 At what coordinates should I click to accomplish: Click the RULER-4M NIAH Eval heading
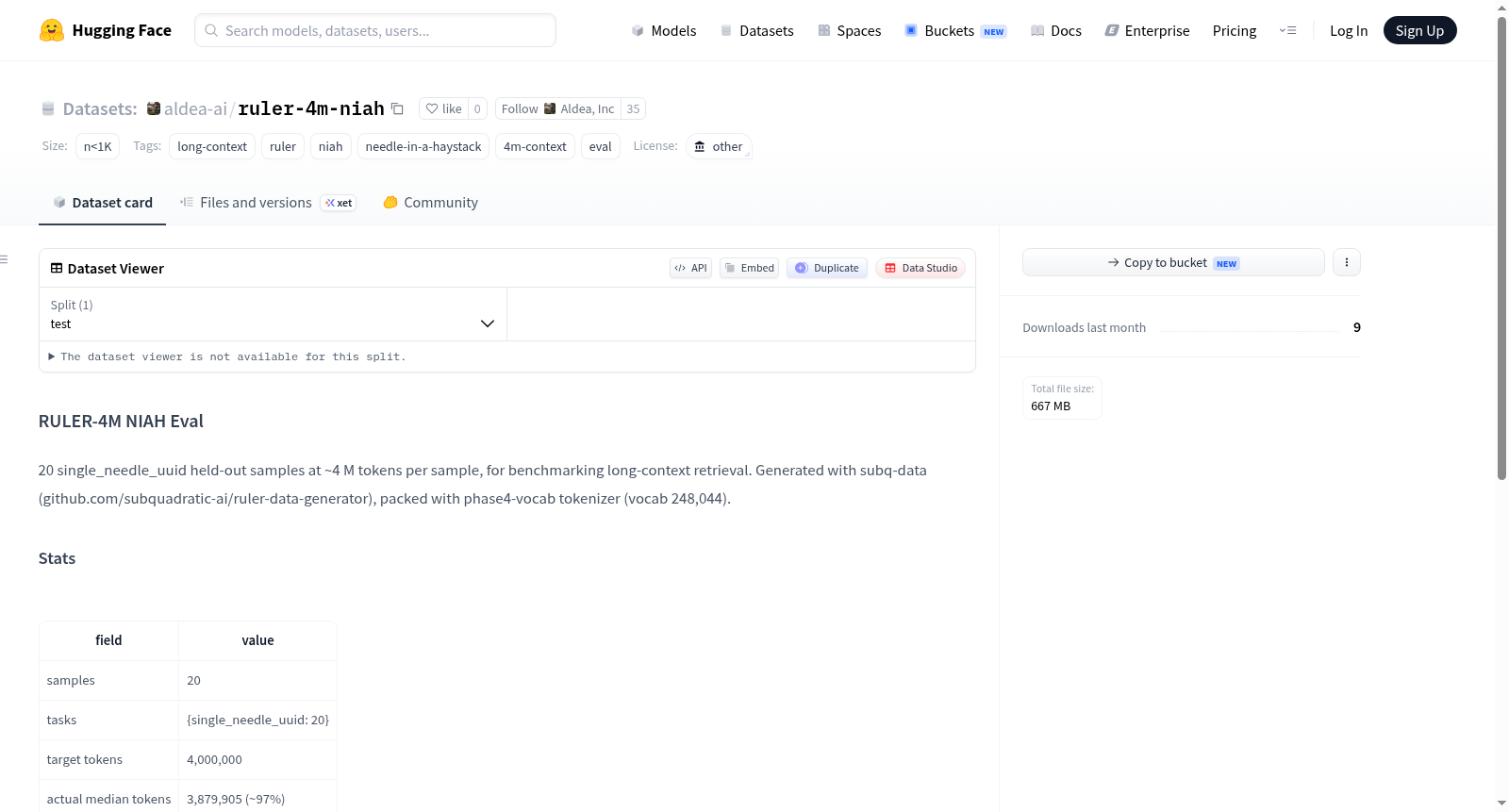click(121, 422)
